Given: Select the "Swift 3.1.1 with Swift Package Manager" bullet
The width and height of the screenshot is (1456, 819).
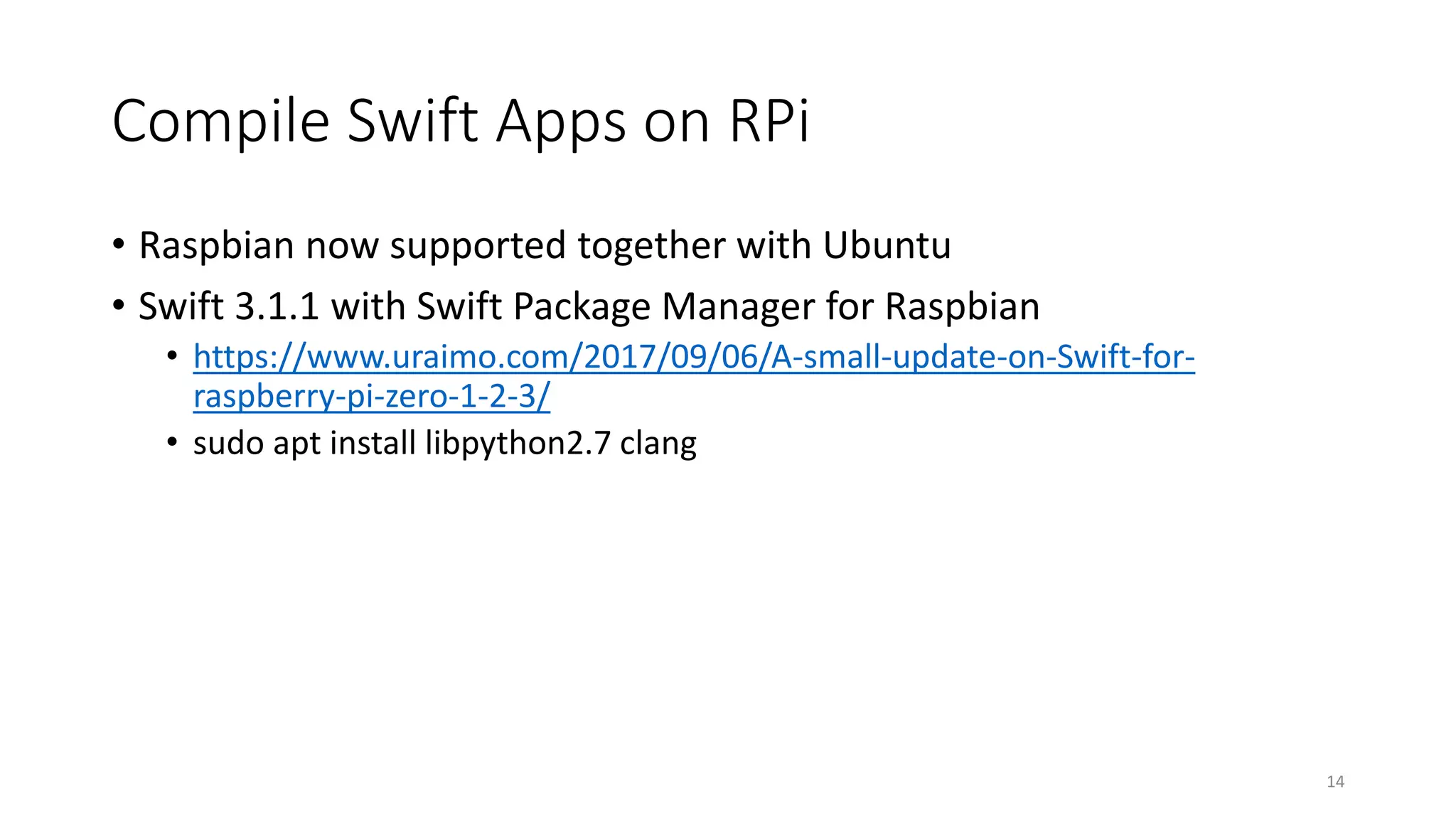Looking at the screenshot, I should click(x=589, y=306).
